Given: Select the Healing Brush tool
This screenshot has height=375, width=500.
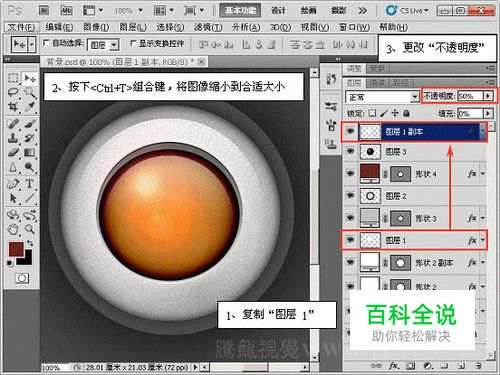Looking at the screenshot, I should tap(13, 124).
